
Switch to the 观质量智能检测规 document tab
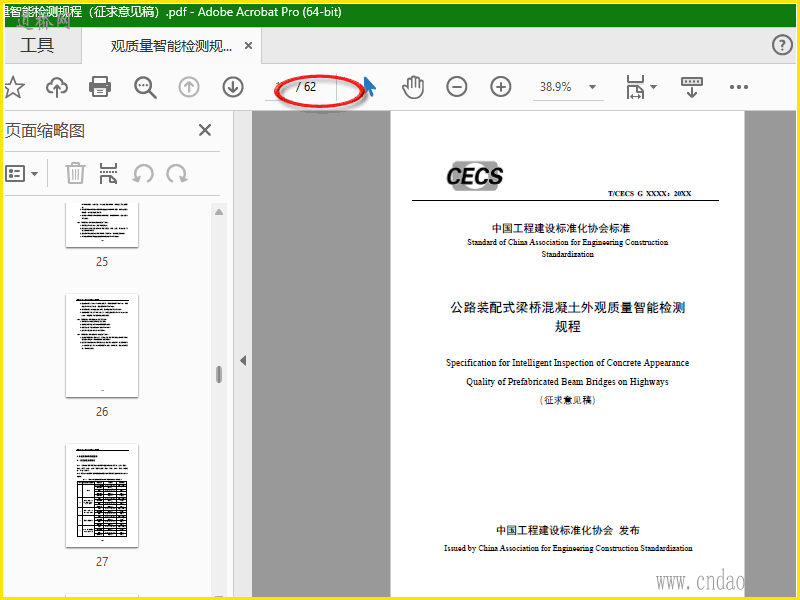click(x=171, y=46)
